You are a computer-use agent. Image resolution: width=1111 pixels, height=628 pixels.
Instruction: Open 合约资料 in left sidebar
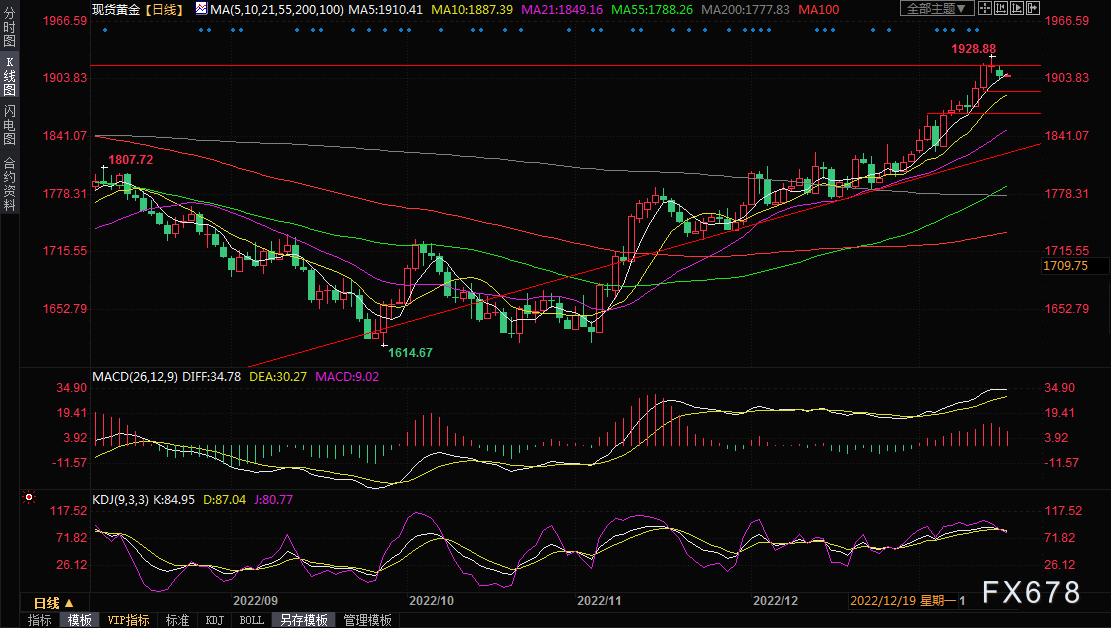click(9, 183)
